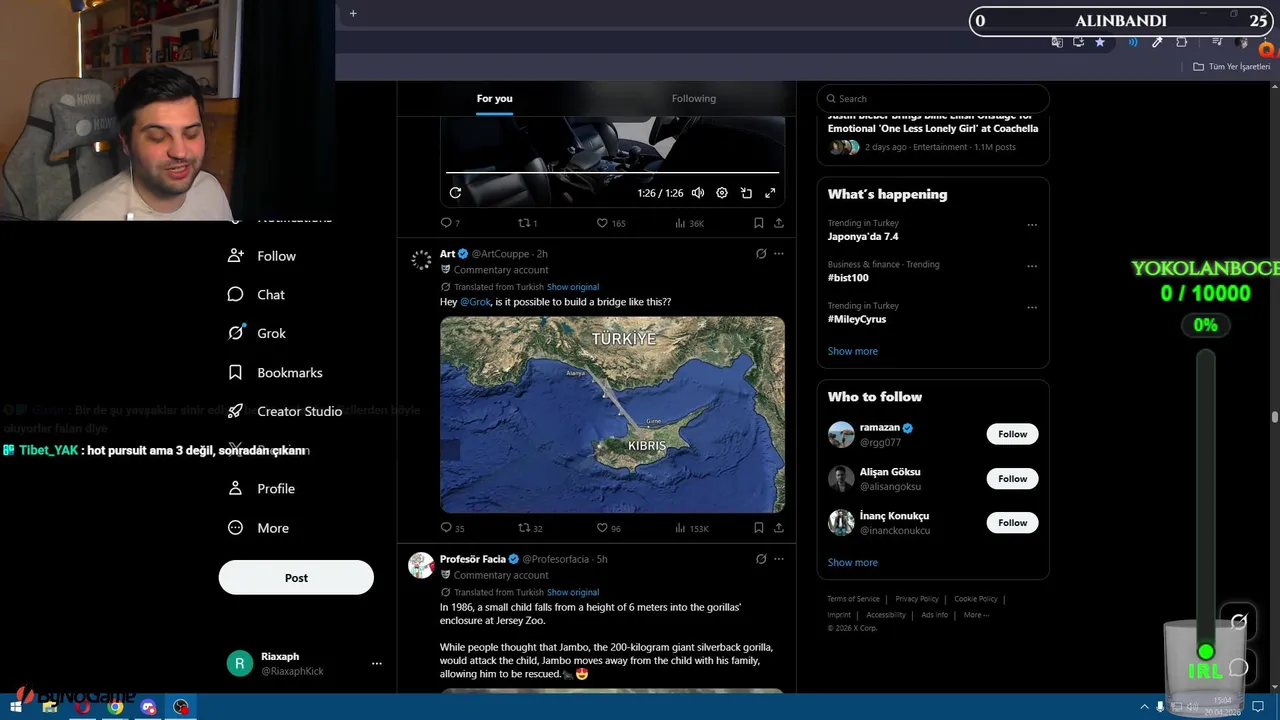The width and height of the screenshot is (1280, 720).
Task: Focus the Search field
Action: pos(933,98)
